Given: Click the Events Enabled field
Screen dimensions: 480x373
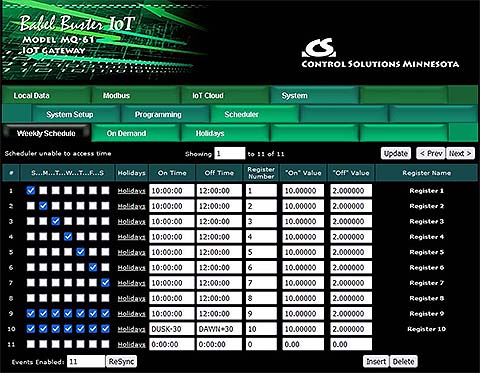Looking at the screenshot, I should pyautogui.click(x=86, y=361).
